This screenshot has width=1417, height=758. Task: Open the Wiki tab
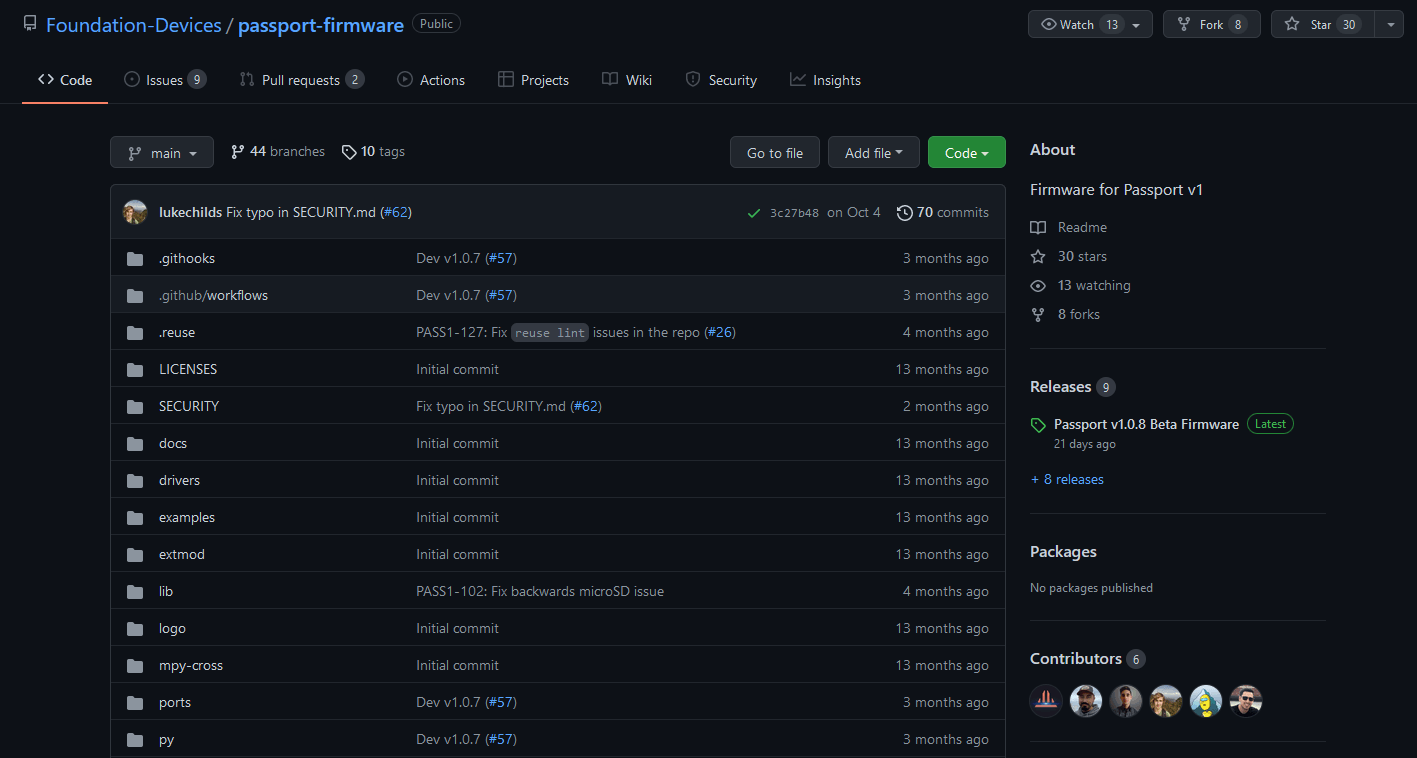click(x=627, y=80)
